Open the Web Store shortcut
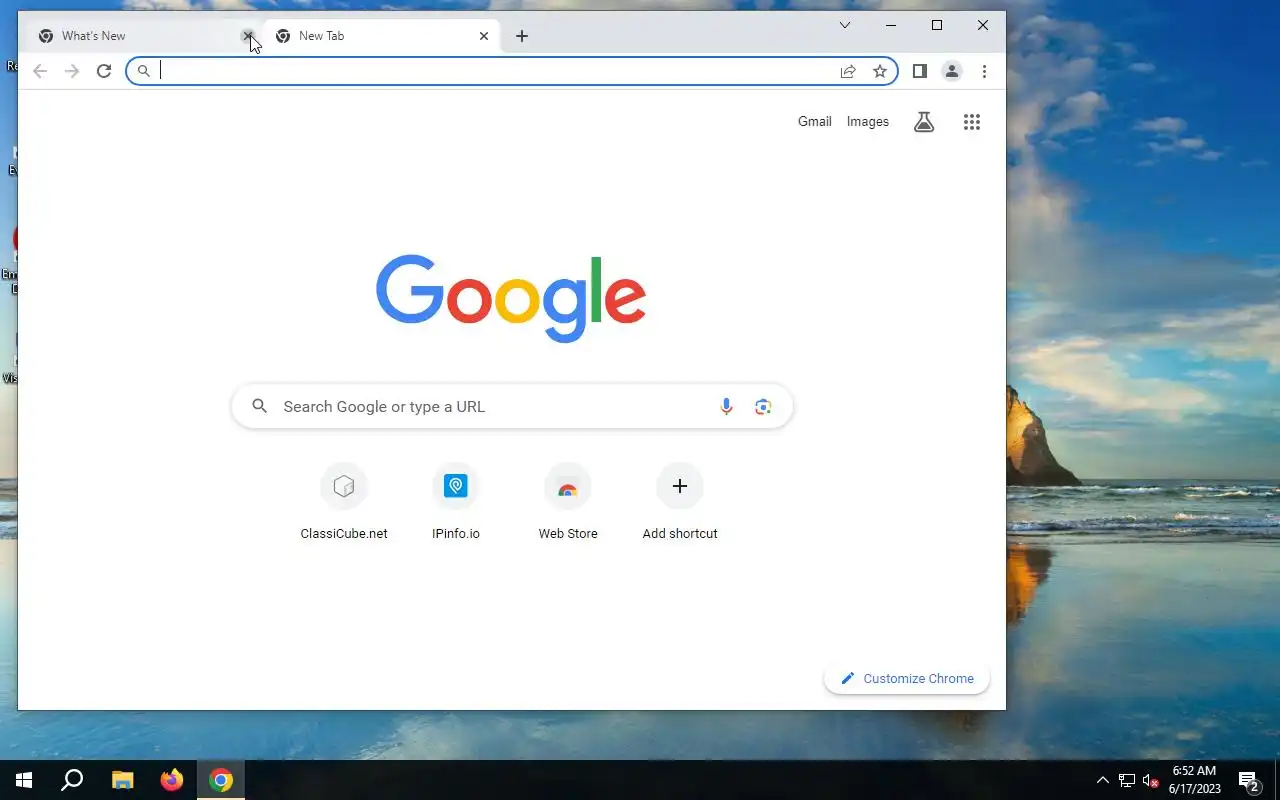1280x800 pixels. (568, 503)
